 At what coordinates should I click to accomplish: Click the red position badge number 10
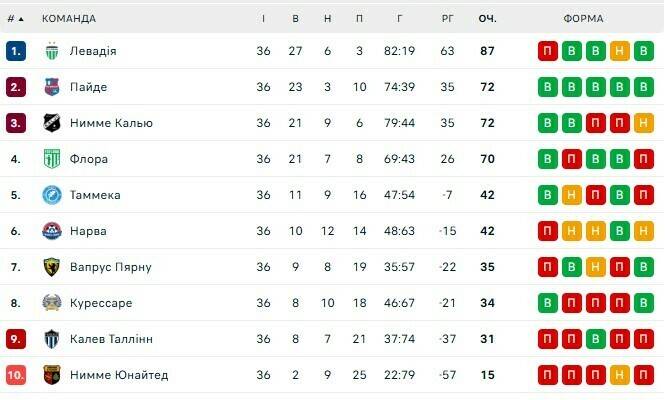[x=15, y=375]
